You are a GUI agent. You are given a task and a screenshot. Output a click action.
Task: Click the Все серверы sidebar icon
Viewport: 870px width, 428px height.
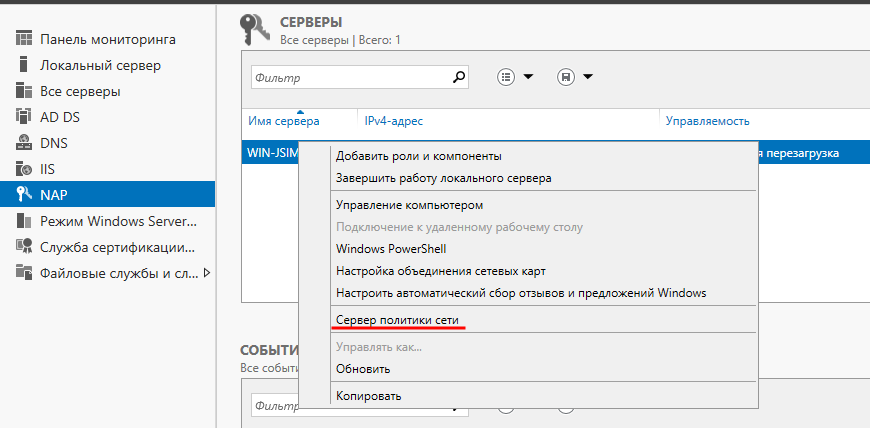[24, 91]
